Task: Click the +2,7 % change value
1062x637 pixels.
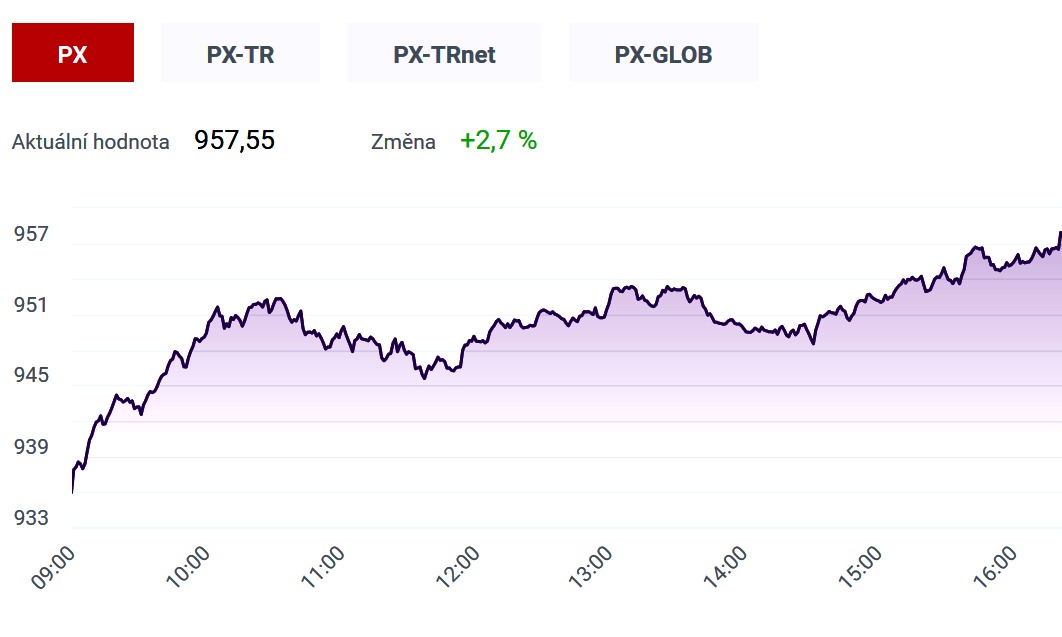Action: (x=498, y=140)
